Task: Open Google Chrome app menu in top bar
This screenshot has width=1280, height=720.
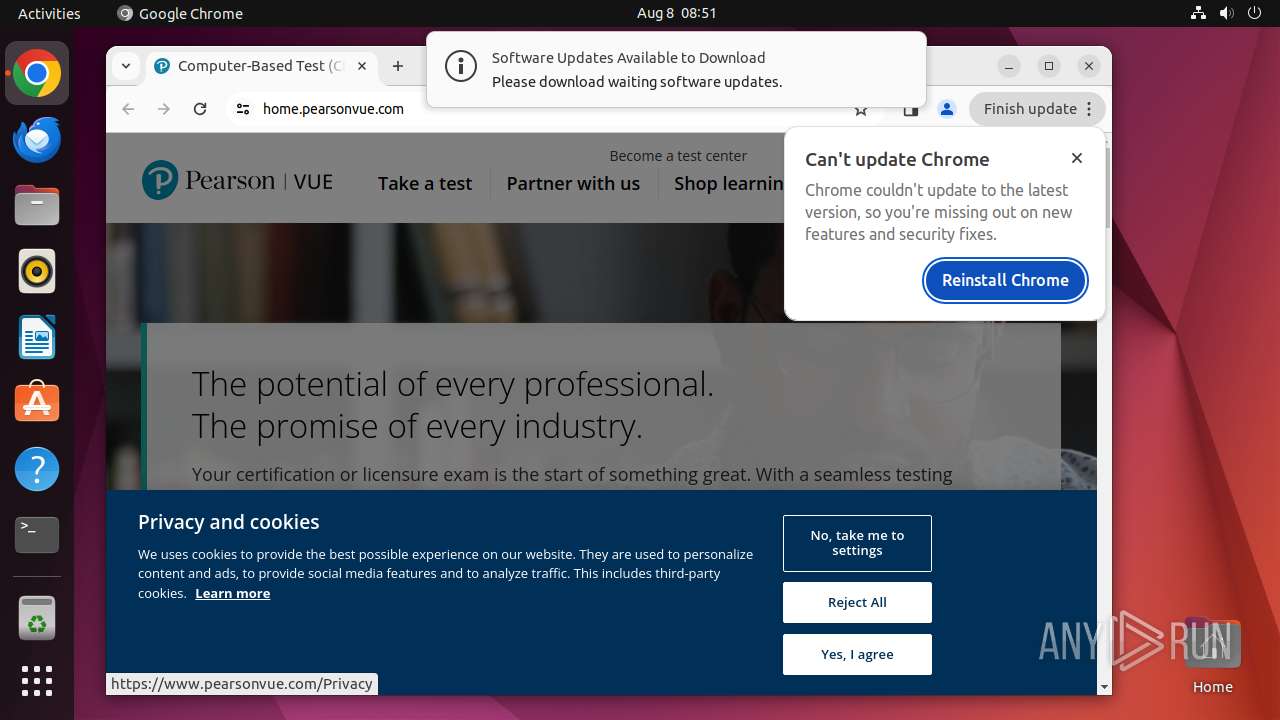Action: 180,13
